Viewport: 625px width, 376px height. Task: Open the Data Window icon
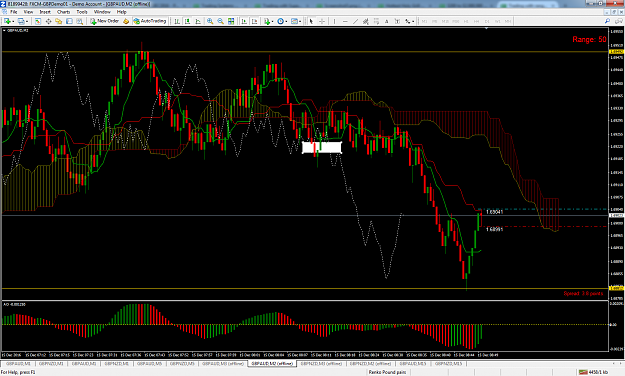(x=49, y=21)
